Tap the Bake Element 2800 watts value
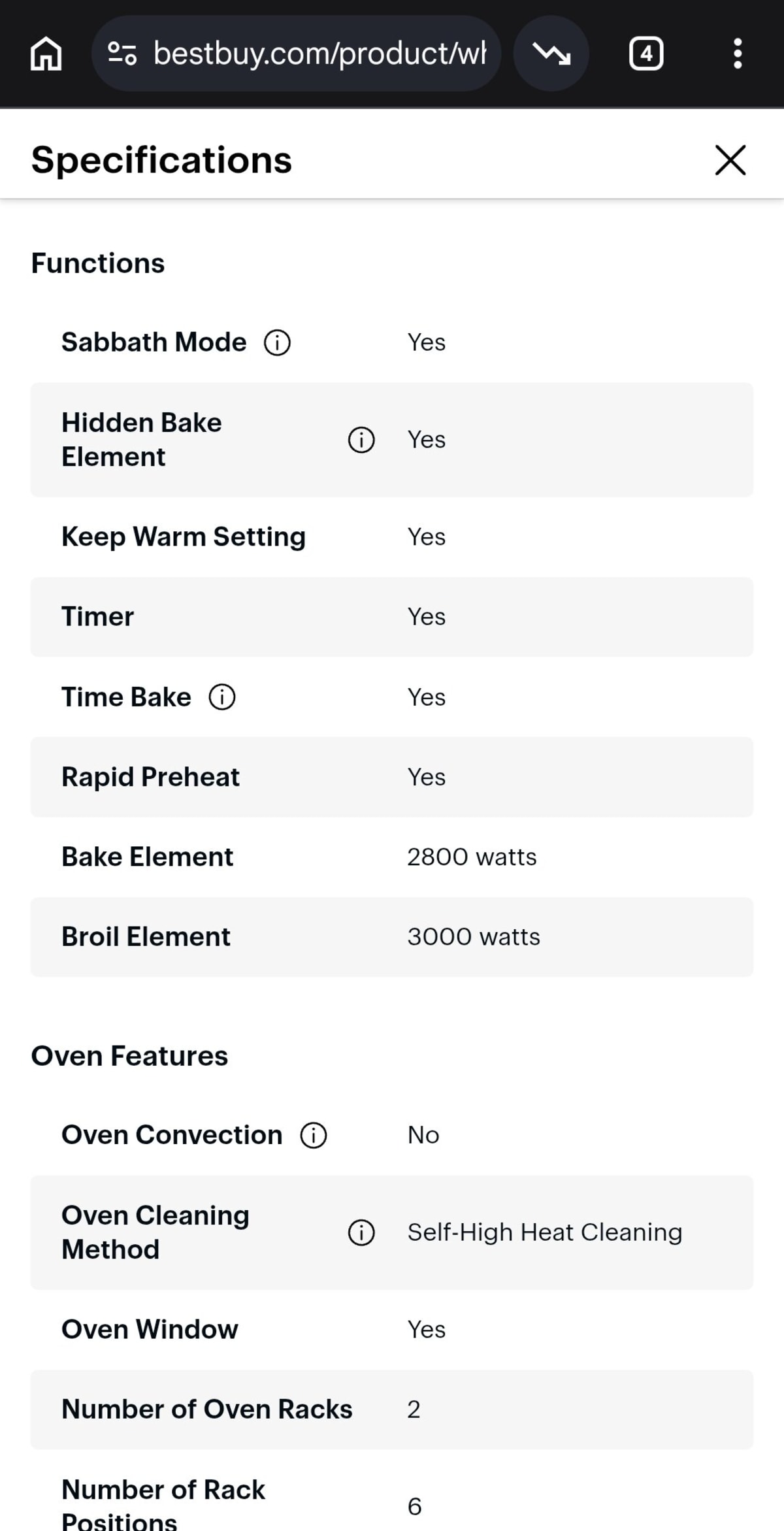Image resolution: width=784 pixels, height=1531 pixels. (472, 857)
